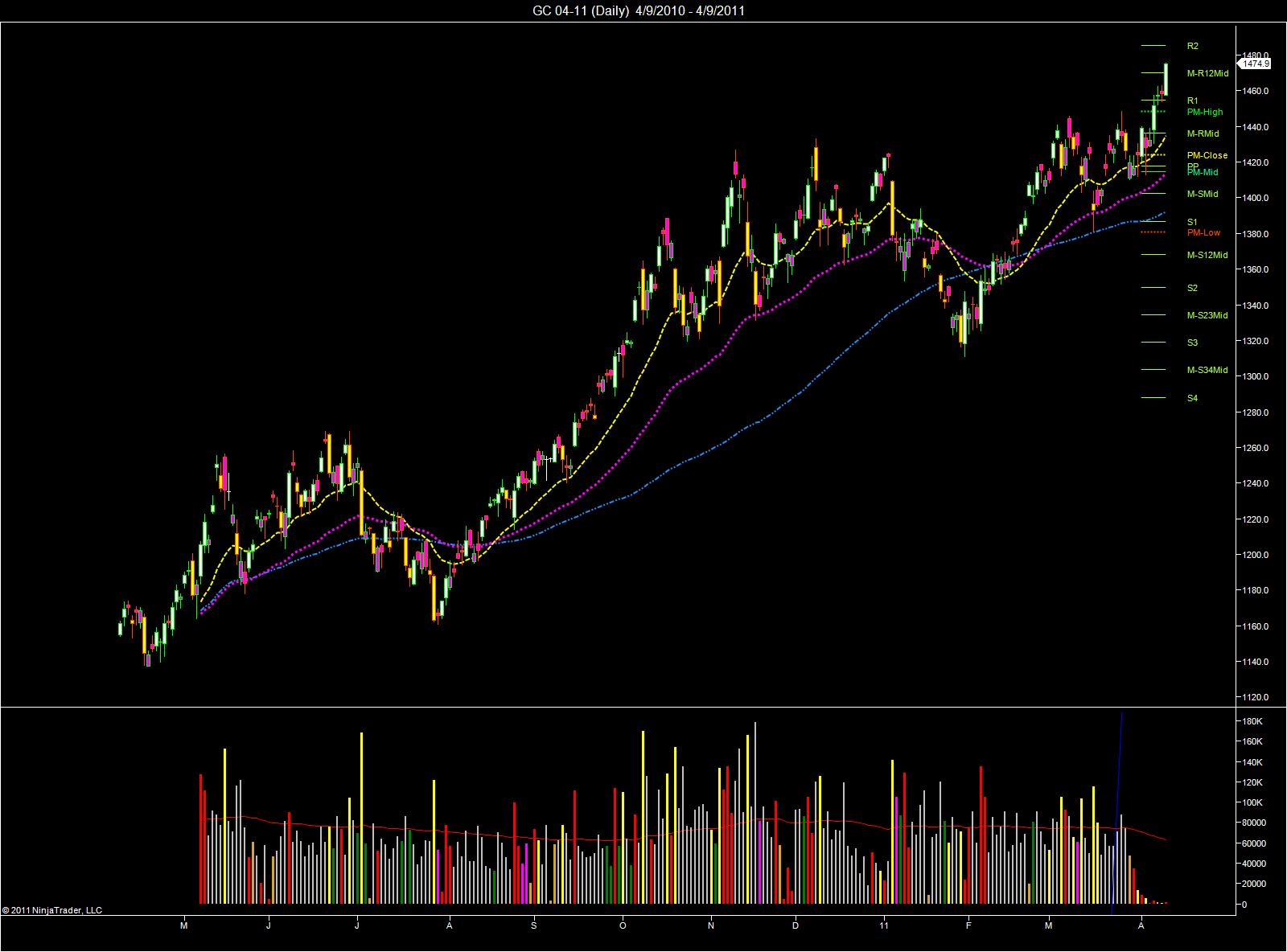Click the chart title GC 04-11 (Daily)
Screen dimensions: 1287x952
(580, 10)
